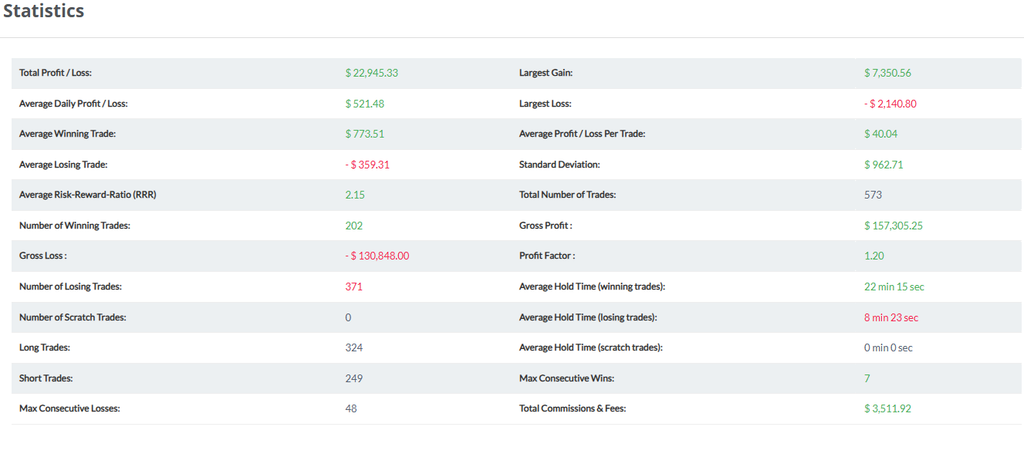1024x465 pixels.
Task: Select the Max Consecutive Losses label
Action: (x=70, y=409)
